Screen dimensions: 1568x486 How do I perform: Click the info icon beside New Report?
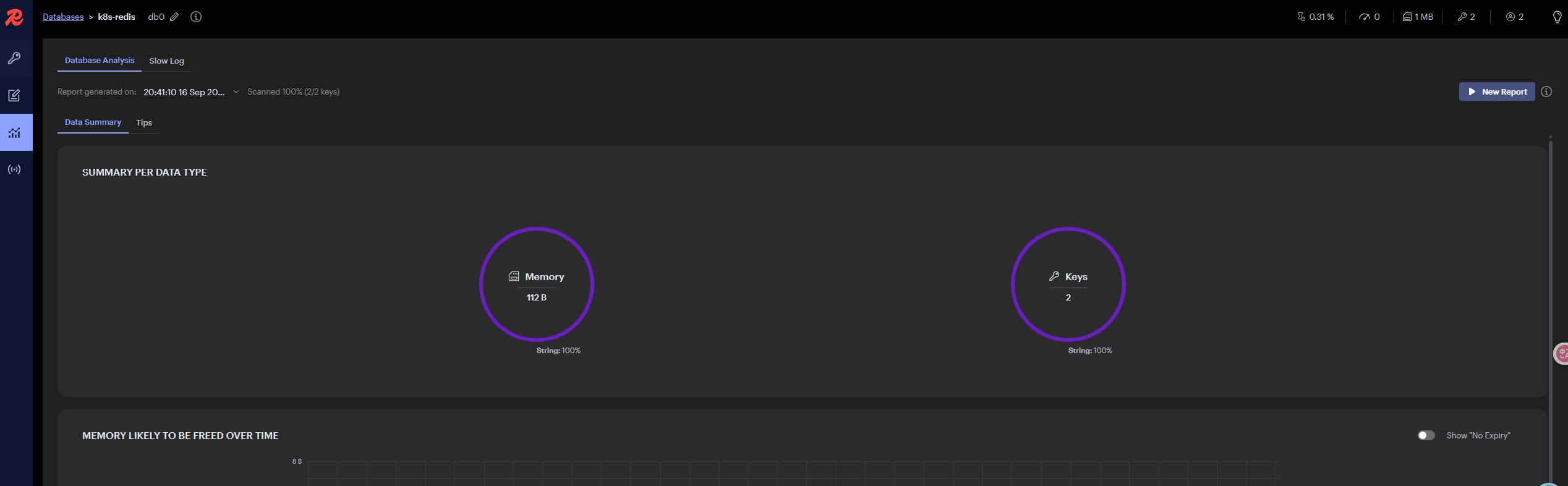click(x=1546, y=92)
